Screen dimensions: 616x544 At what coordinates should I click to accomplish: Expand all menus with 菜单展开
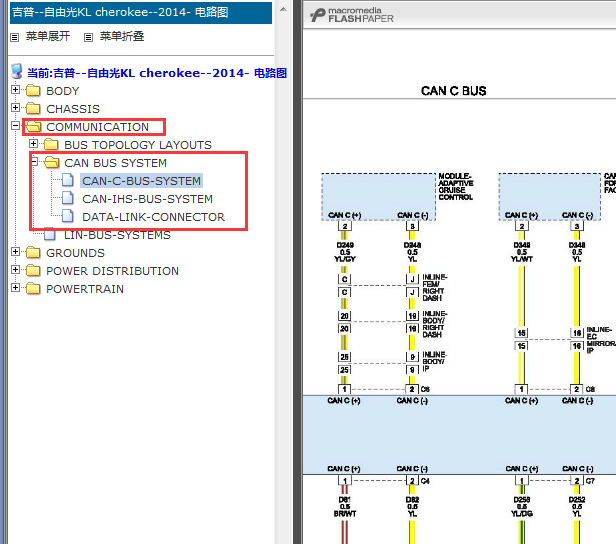48,37
